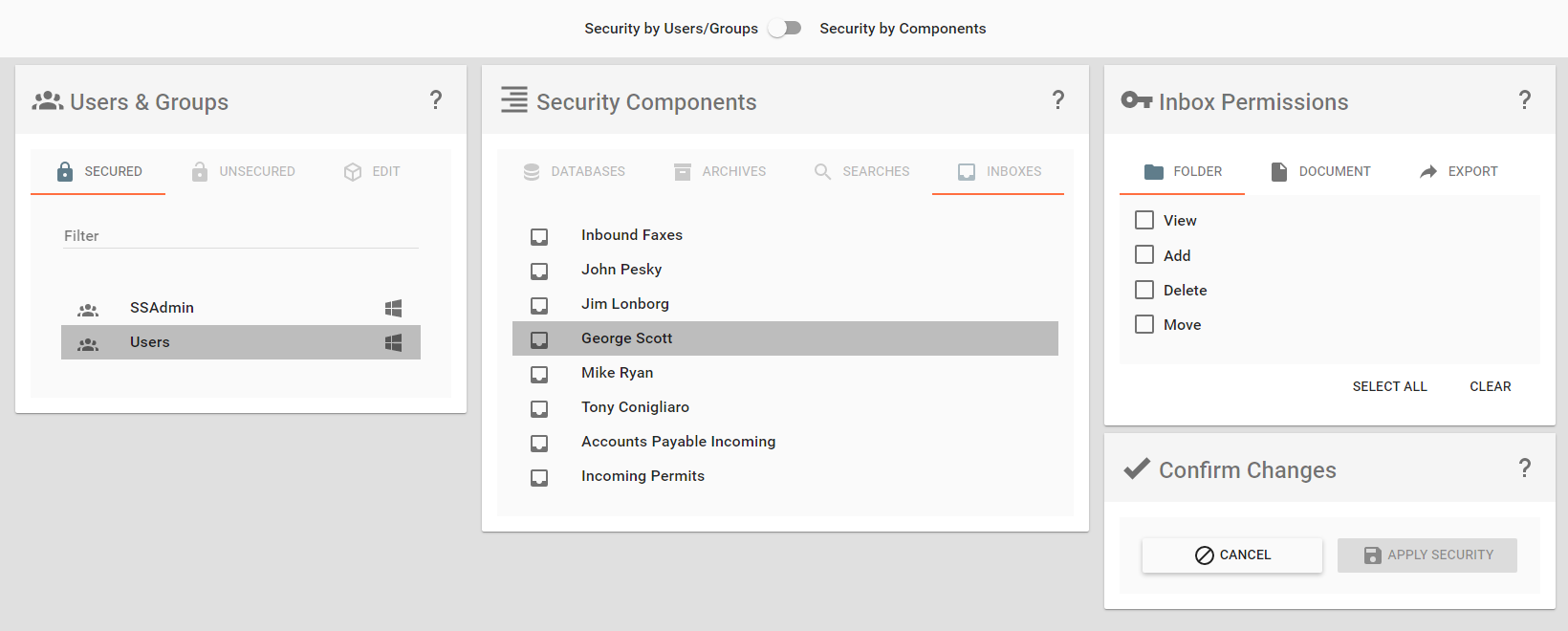Switch to the Document permissions tab
This screenshot has height=631, width=1568.
pyautogui.click(x=1320, y=172)
